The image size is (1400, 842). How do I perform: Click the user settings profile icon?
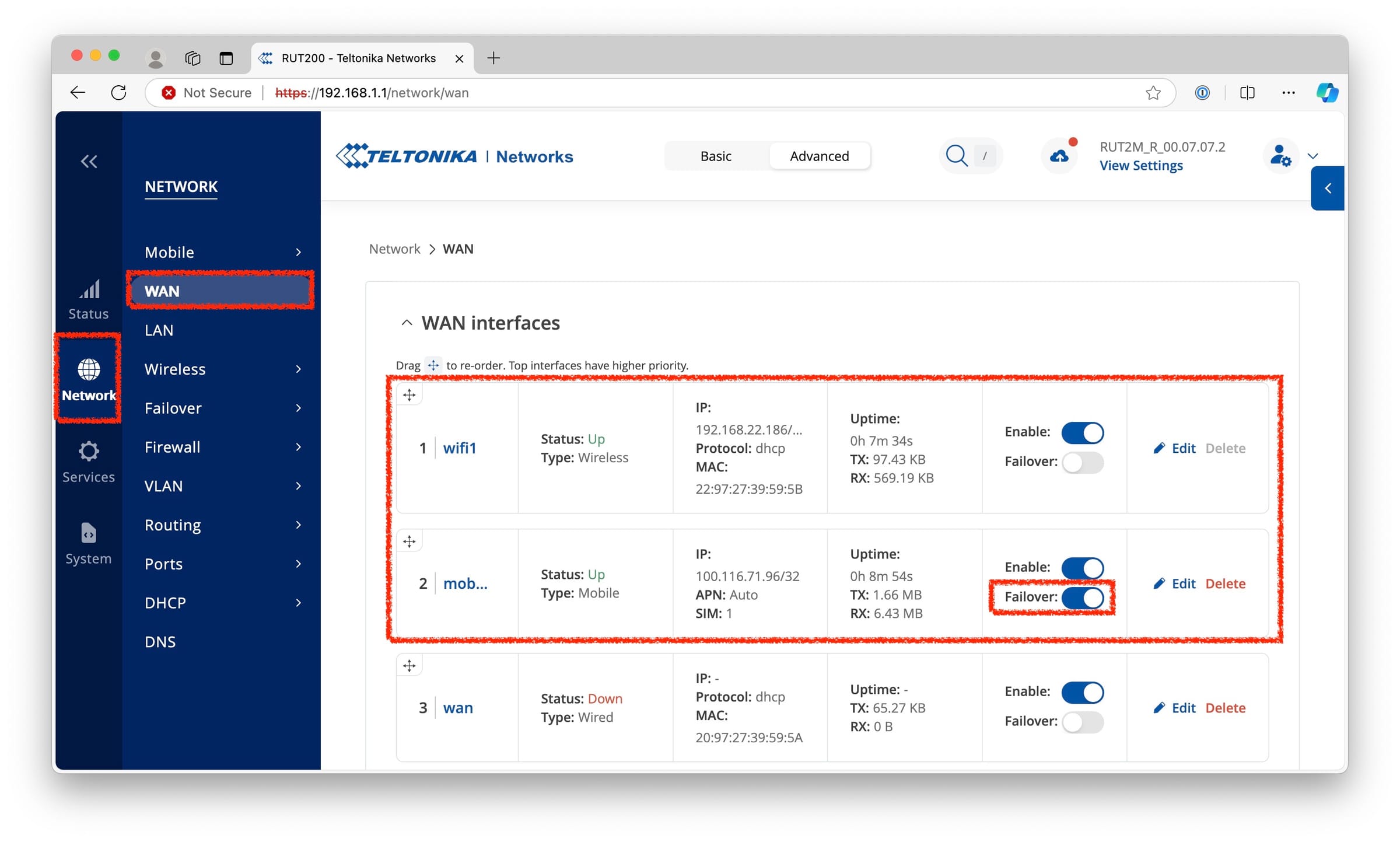[1280, 156]
